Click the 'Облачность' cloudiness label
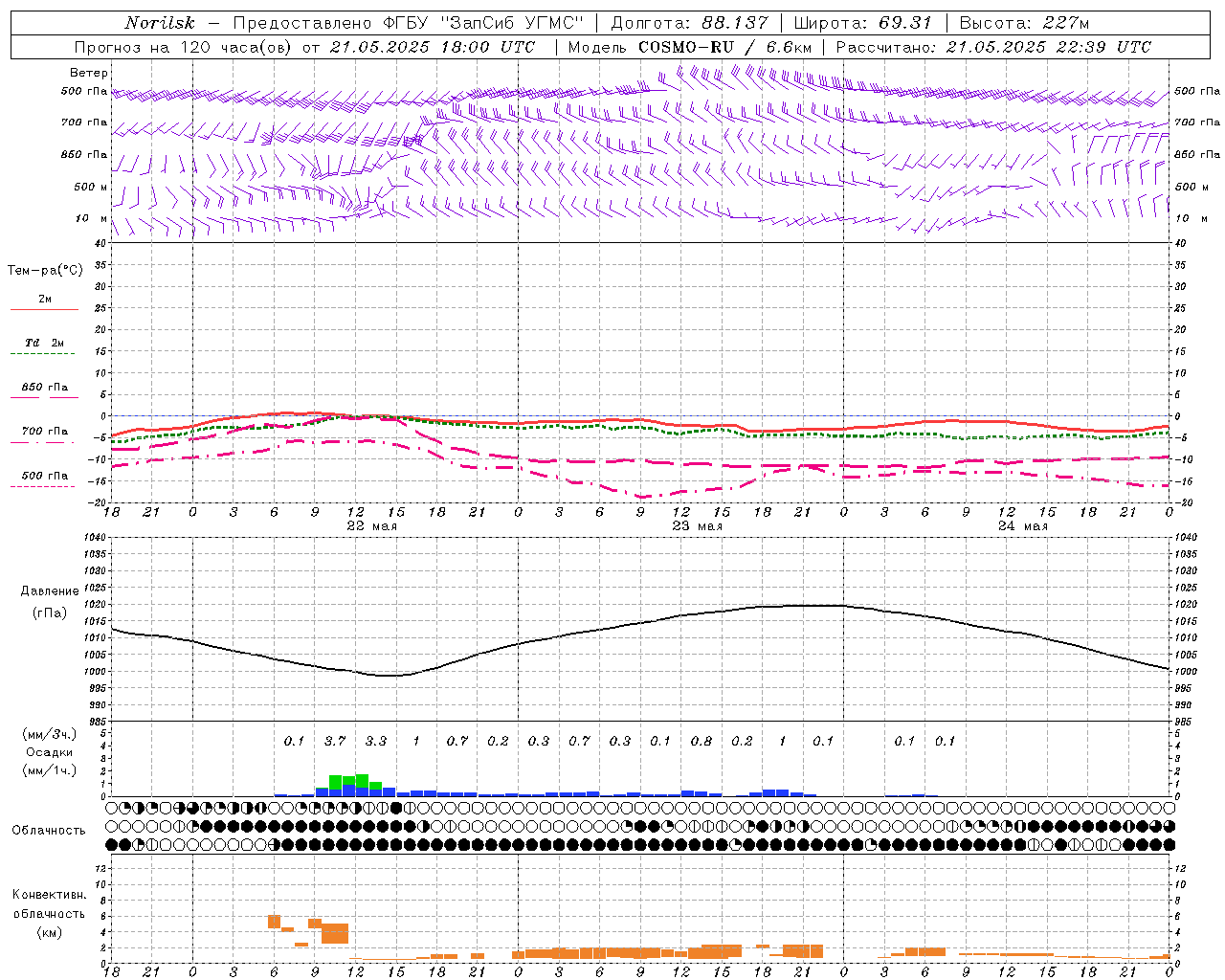This screenshot has width=1225, height=980. click(49, 830)
